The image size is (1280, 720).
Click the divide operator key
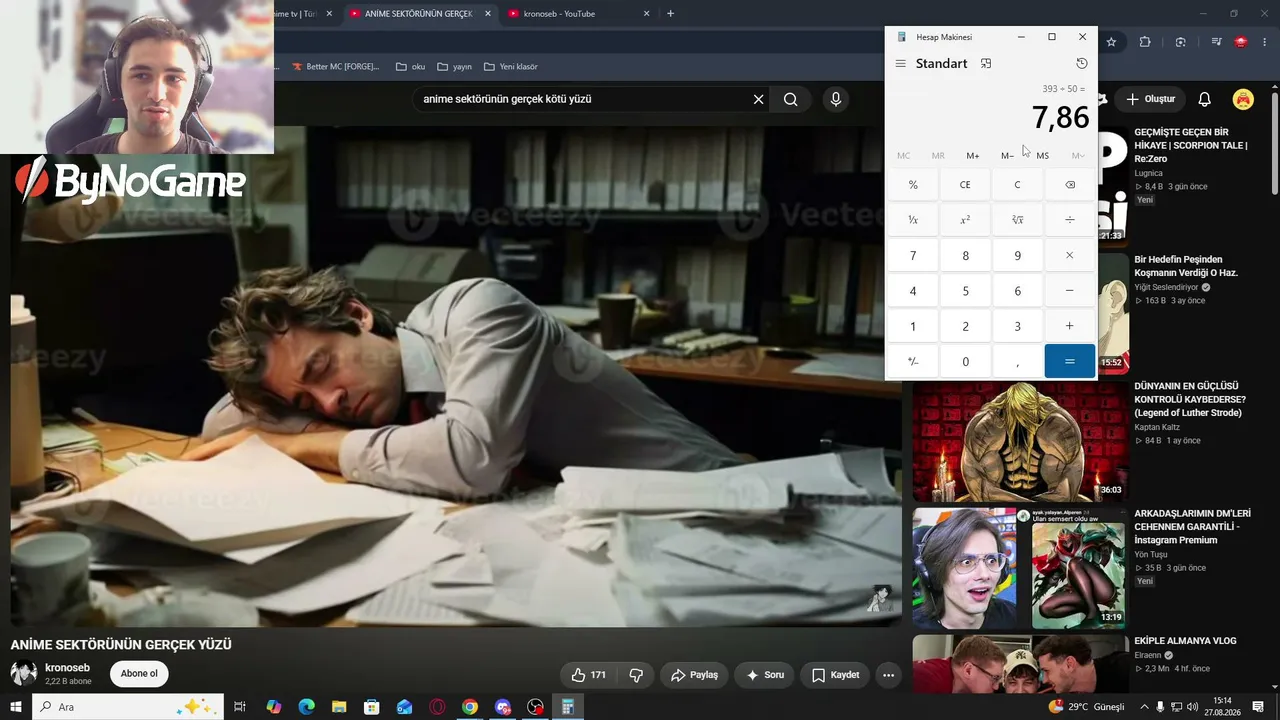[1069, 220]
